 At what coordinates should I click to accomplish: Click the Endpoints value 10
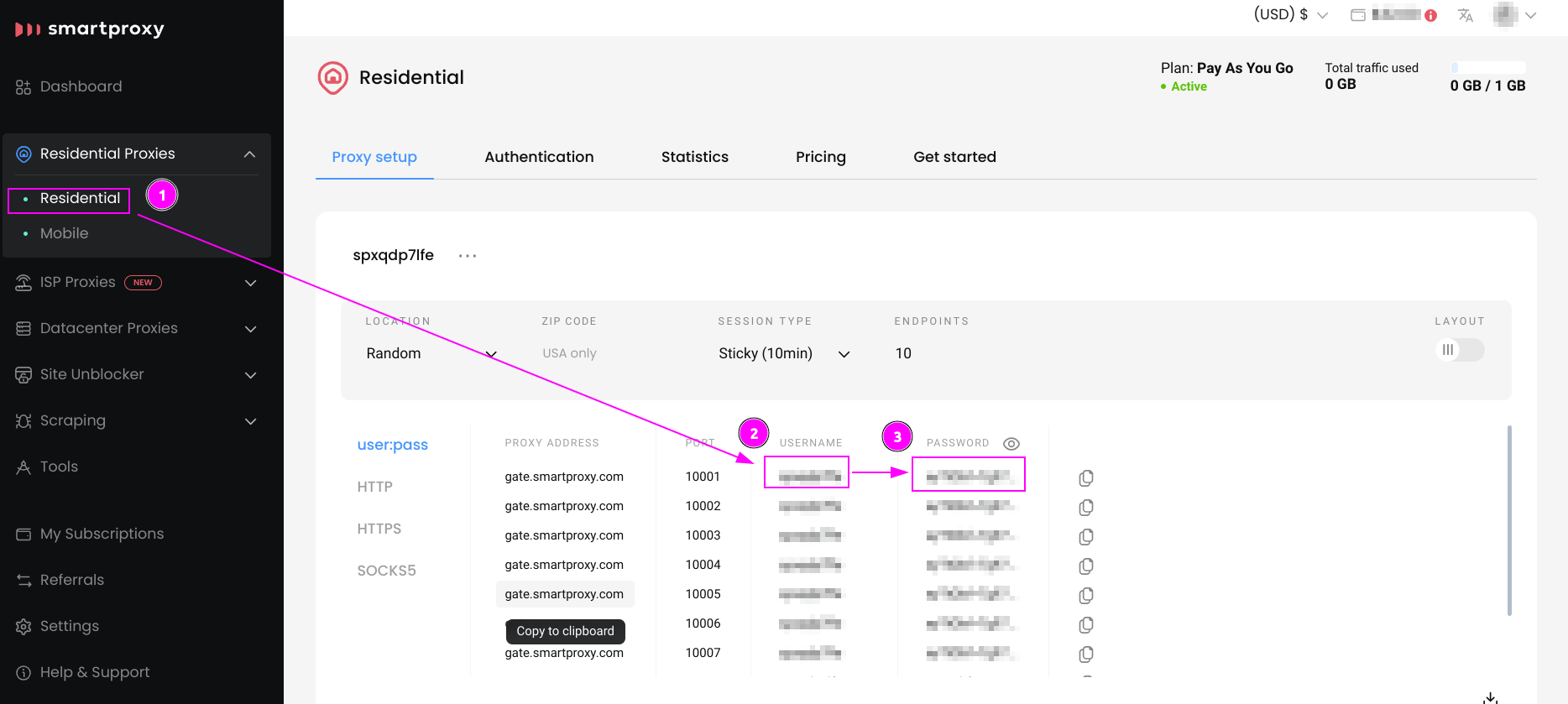903,353
